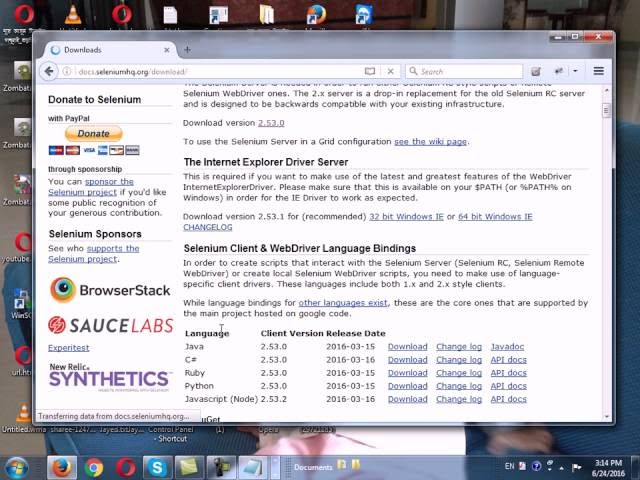This screenshot has width=640, height=480.
Task: Click Download in the Ruby row
Action: coord(407,373)
